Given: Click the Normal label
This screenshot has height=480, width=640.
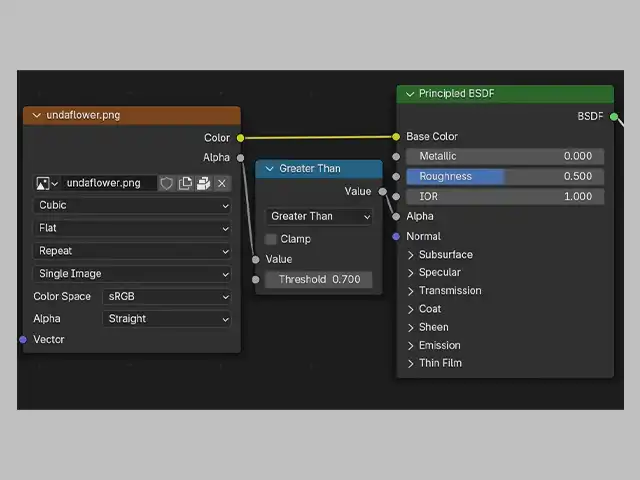Looking at the screenshot, I should tap(423, 237).
